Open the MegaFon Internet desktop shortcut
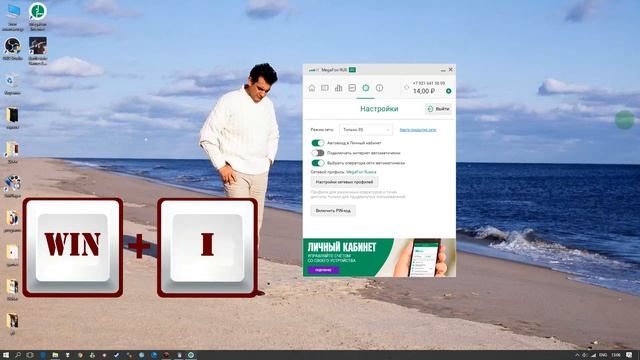640x360 pixels. tap(38, 17)
